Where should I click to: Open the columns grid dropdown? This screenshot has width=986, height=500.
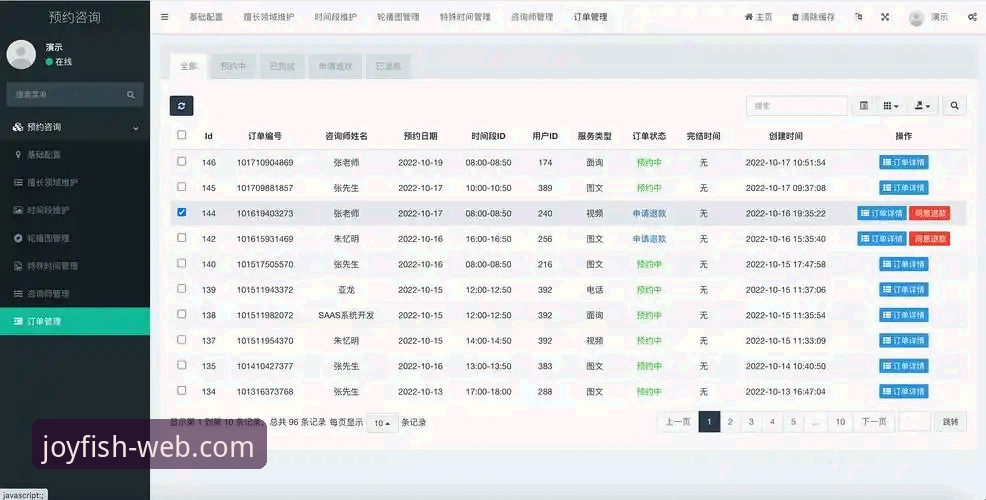tap(891, 106)
